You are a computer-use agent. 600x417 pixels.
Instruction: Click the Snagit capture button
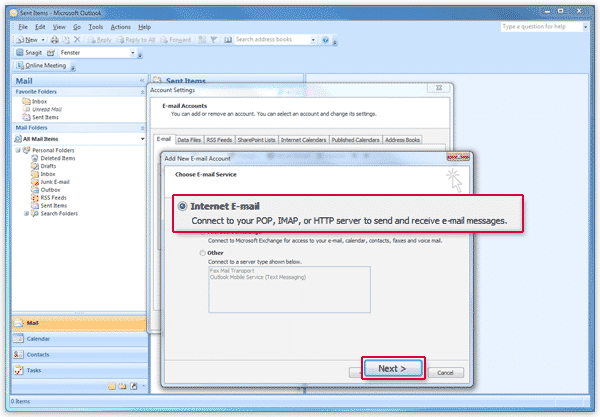point(29,52)
